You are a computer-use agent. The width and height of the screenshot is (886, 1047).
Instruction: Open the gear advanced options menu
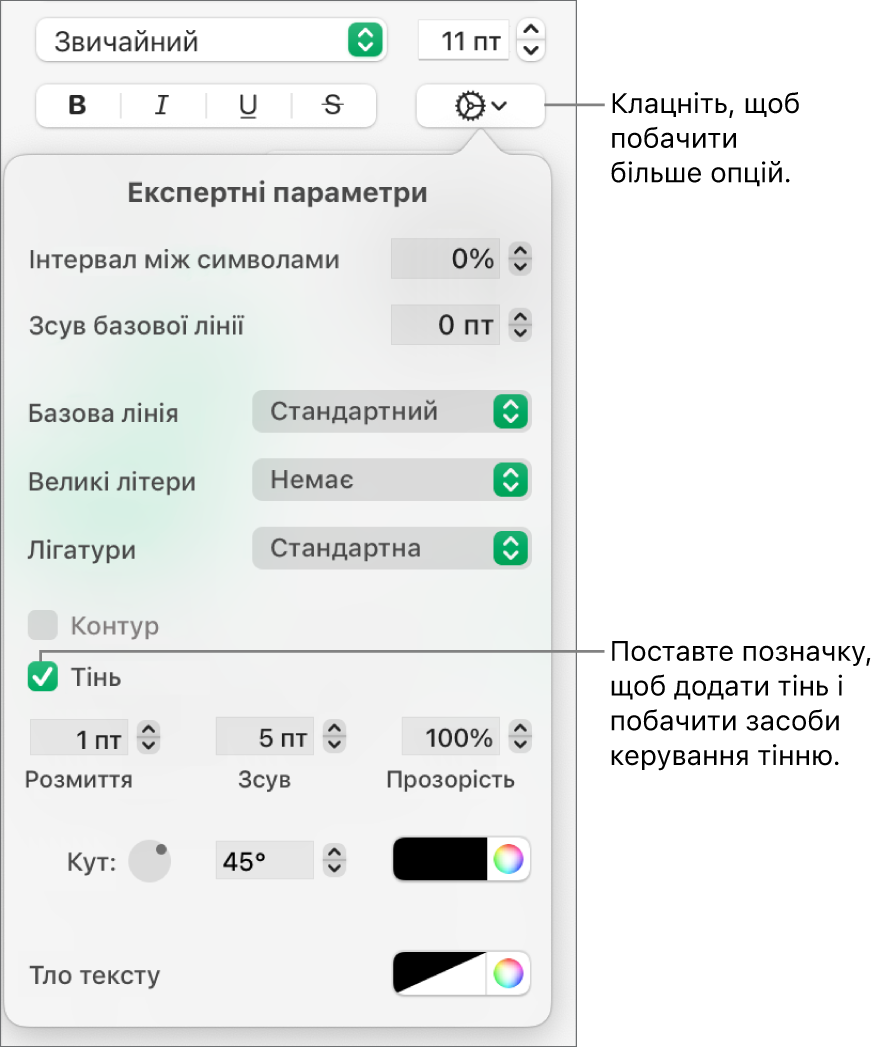pyautogui.click(x=480, y=106)
